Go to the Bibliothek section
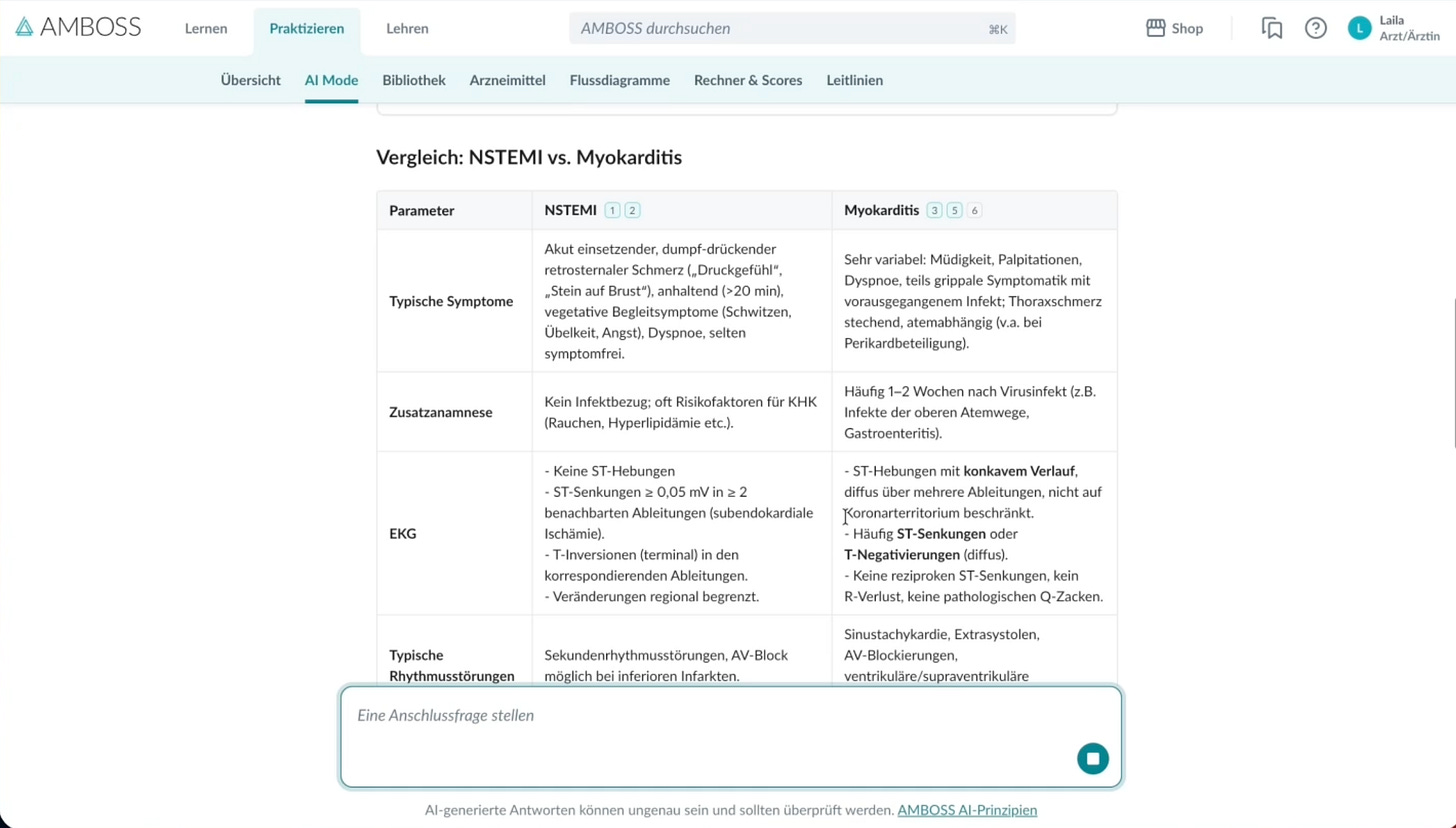Viewport: 1456px width, 828px height. [x=414, y=80]
